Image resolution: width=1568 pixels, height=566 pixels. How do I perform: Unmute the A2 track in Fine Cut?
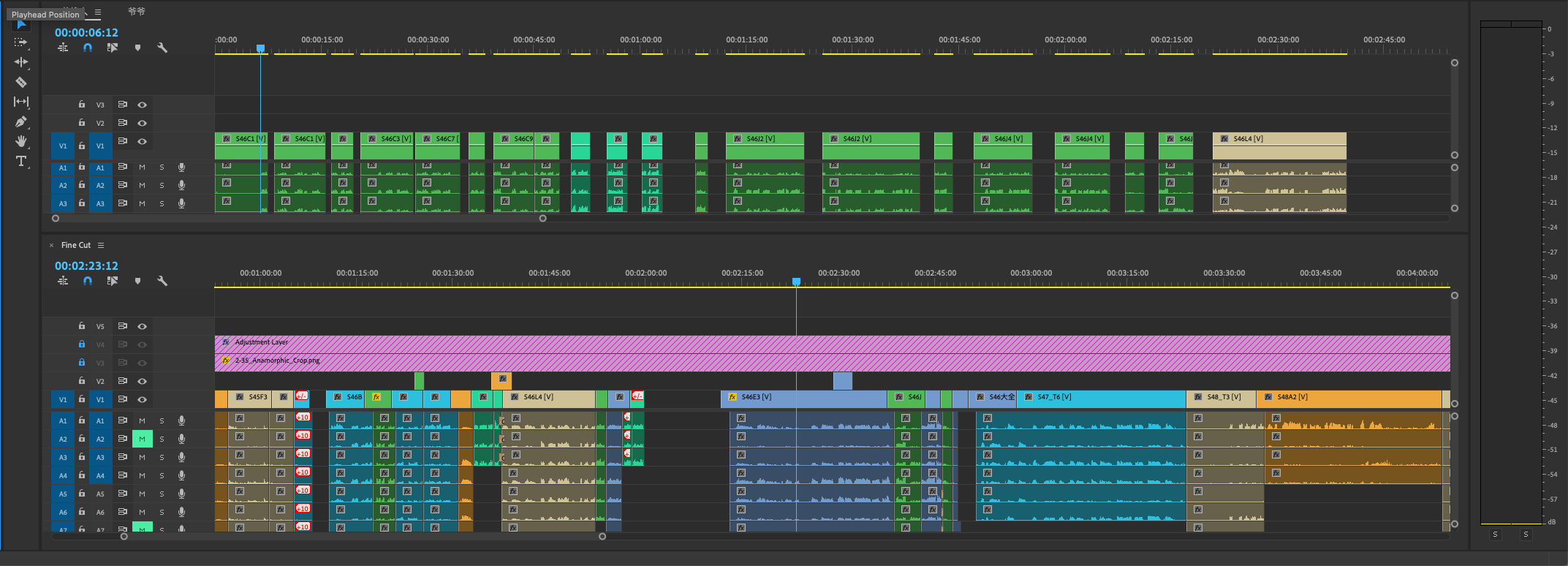[142, 439]
